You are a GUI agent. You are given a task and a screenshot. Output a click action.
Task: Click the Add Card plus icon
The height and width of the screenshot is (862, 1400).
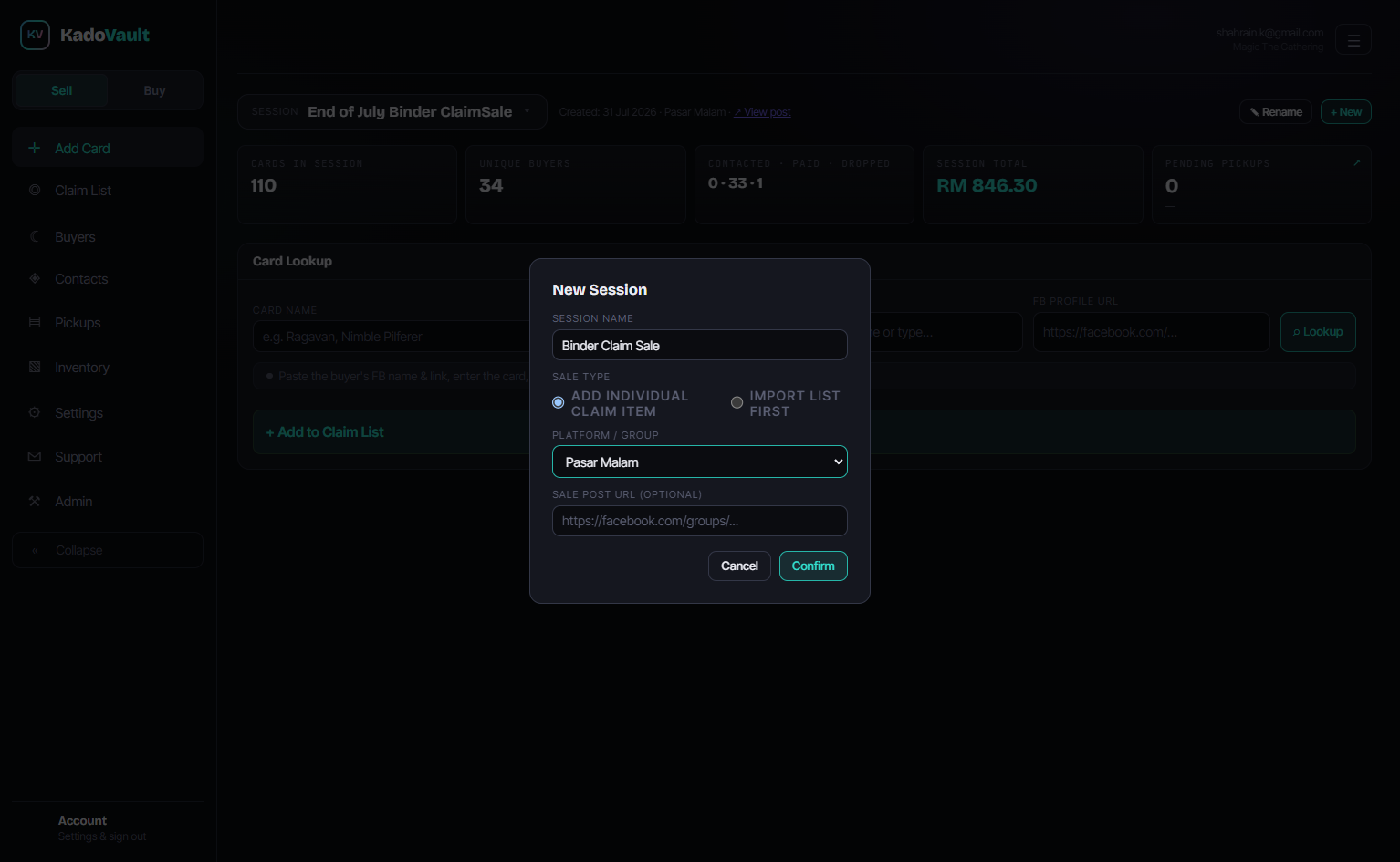pyautogui.click(x=35, y=148)
